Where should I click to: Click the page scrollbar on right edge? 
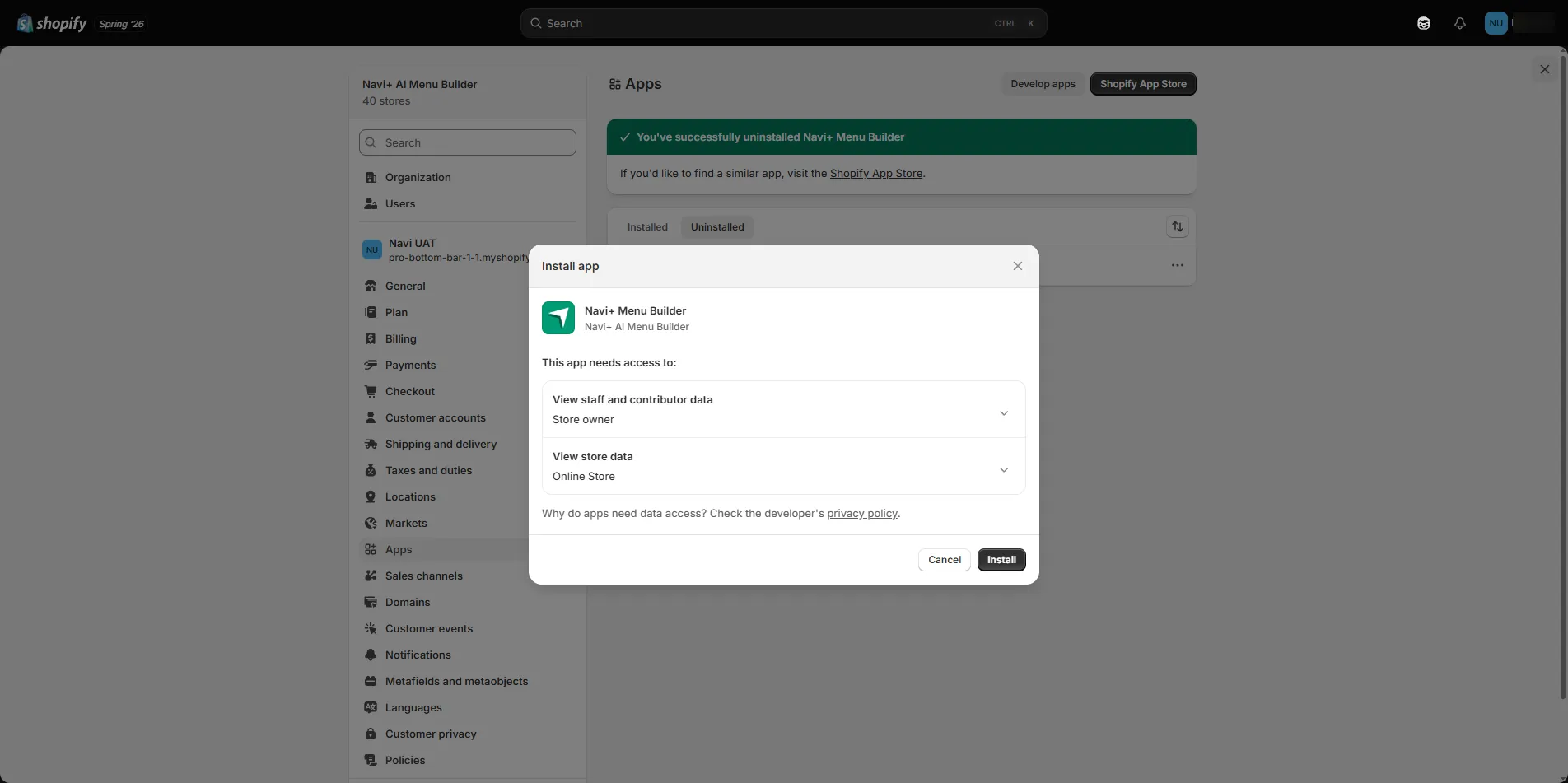coord(1564,379)
